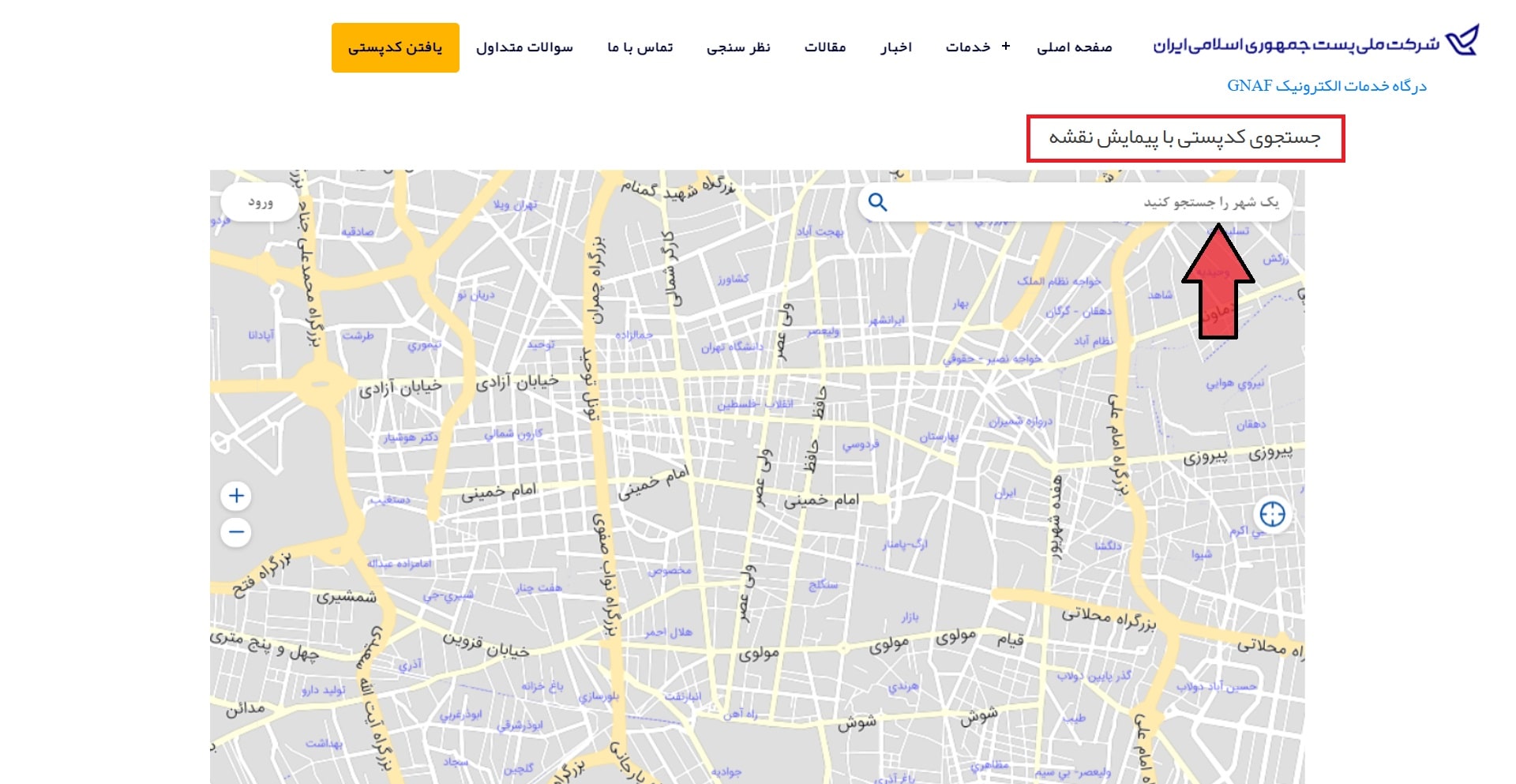Viewport: 1516px width, 784px height.
Task: Go to صفحه اصلی home page
Action: (x=1074, y=47)
